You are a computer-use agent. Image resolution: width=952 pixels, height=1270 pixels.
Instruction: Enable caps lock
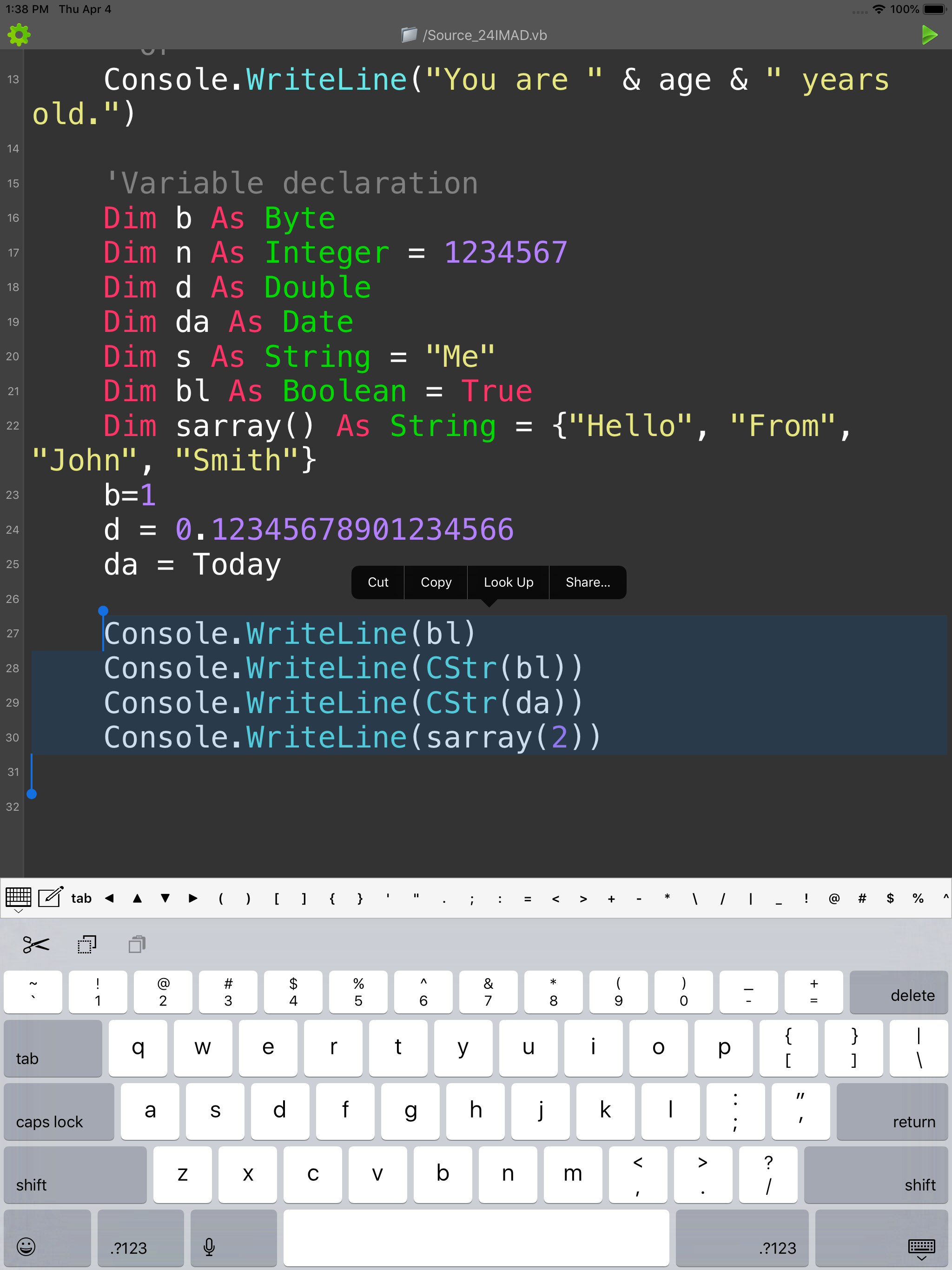pos(59,1111)
